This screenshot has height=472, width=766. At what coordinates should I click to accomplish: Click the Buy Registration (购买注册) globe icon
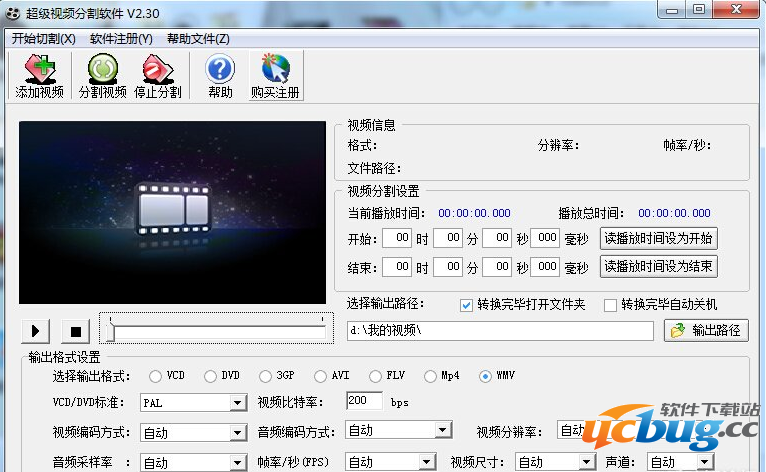[x=276, y=76]
